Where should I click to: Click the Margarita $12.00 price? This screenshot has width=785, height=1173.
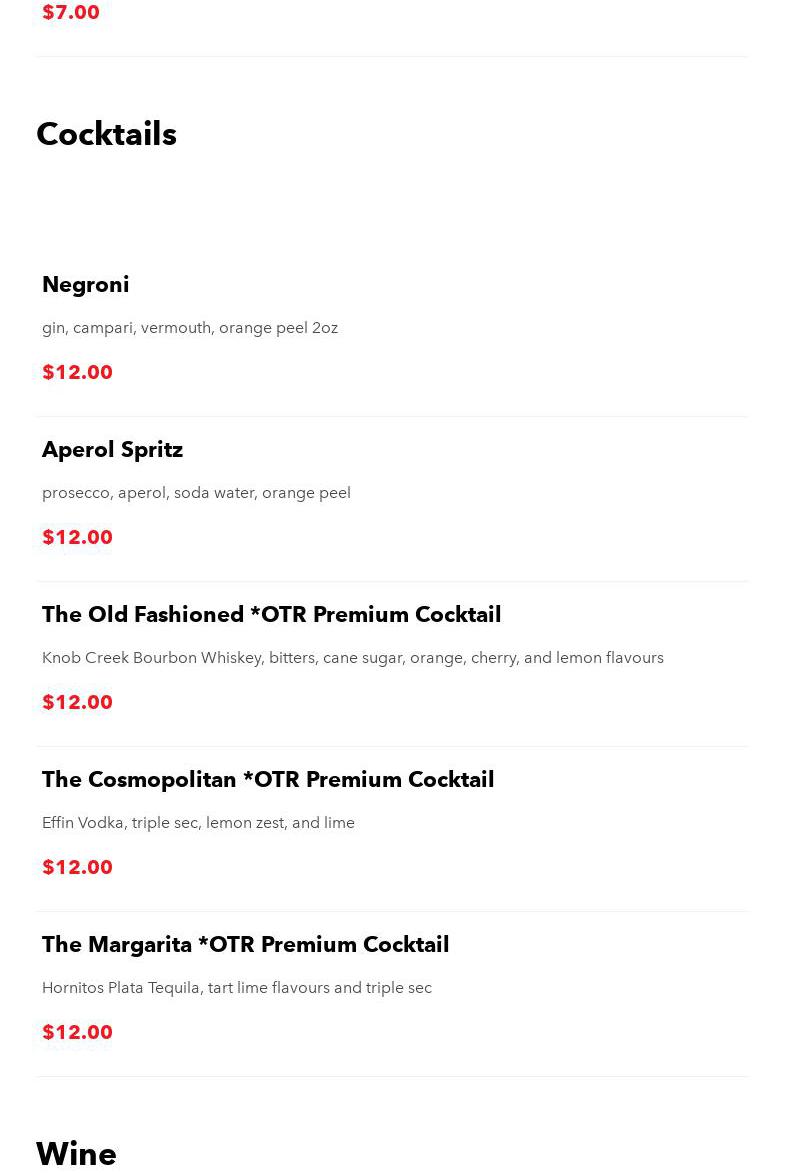click(x=77, y=1032)
